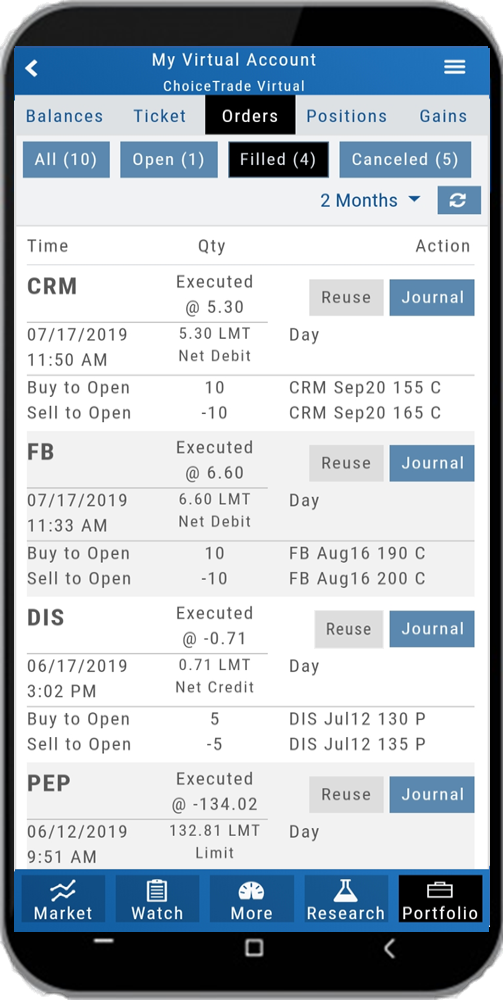Switch to the Positions tab
This screenshot has height=1000, width=503.
(x=347, y=116)
